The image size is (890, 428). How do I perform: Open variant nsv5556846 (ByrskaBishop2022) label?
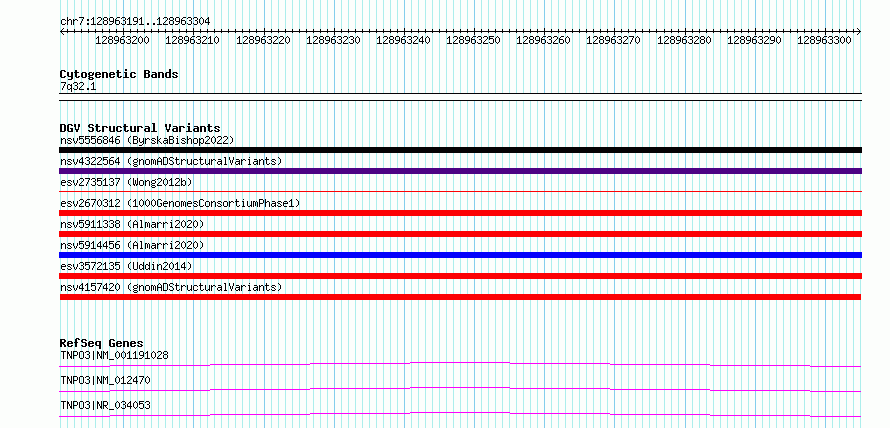(x=147, y=140)
